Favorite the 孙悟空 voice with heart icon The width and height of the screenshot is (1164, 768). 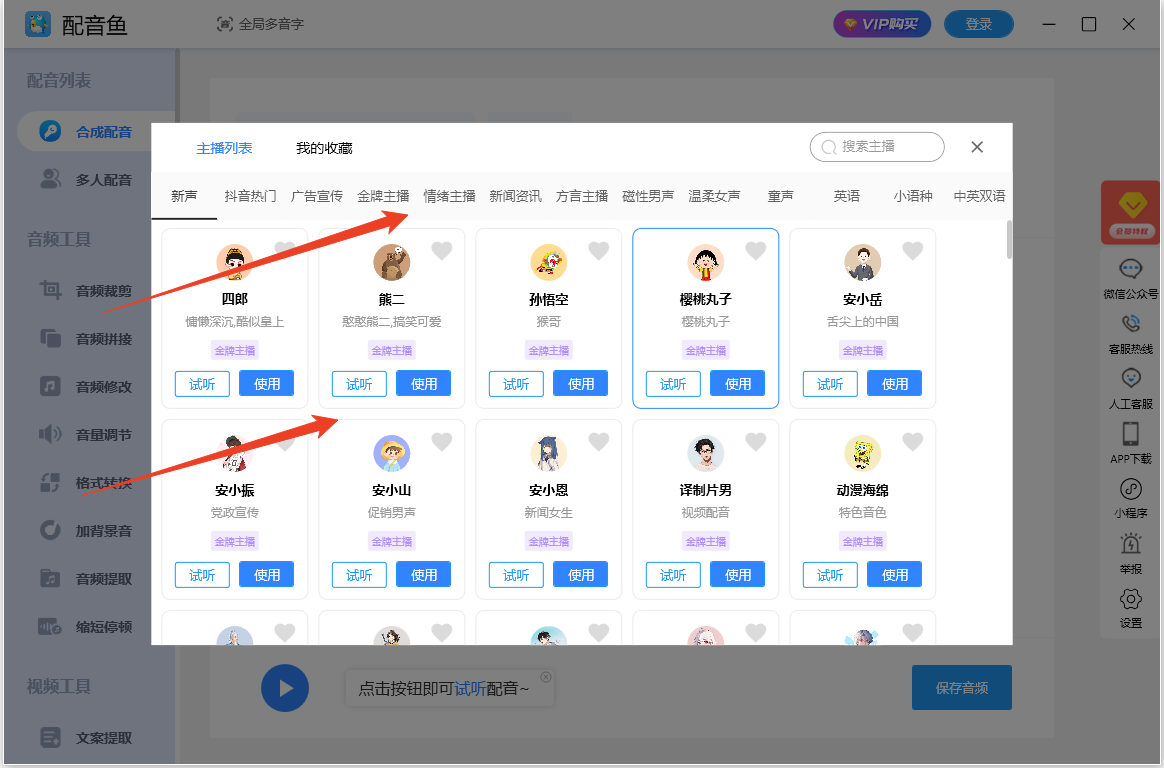[598, 251]
